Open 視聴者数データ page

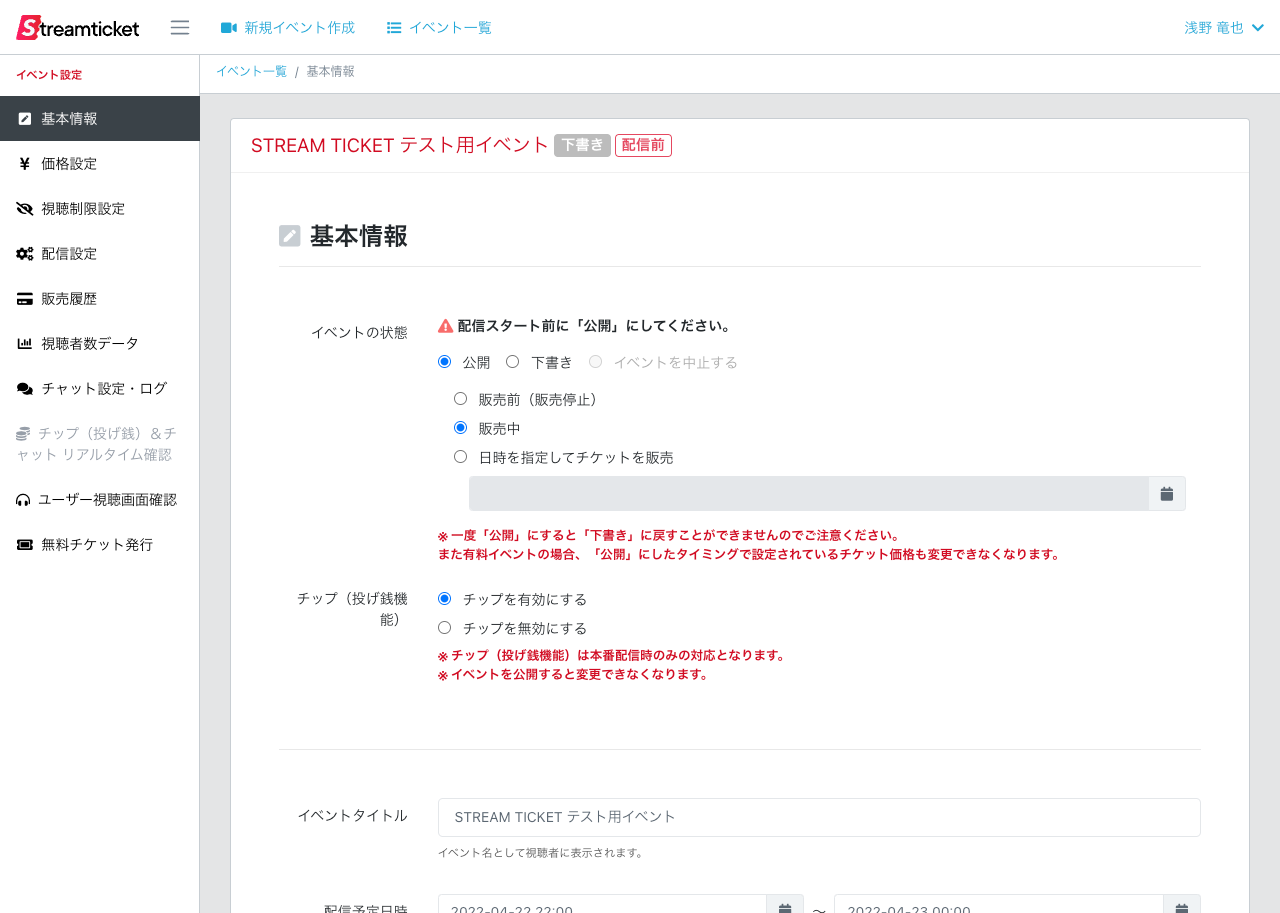[100, 344]
